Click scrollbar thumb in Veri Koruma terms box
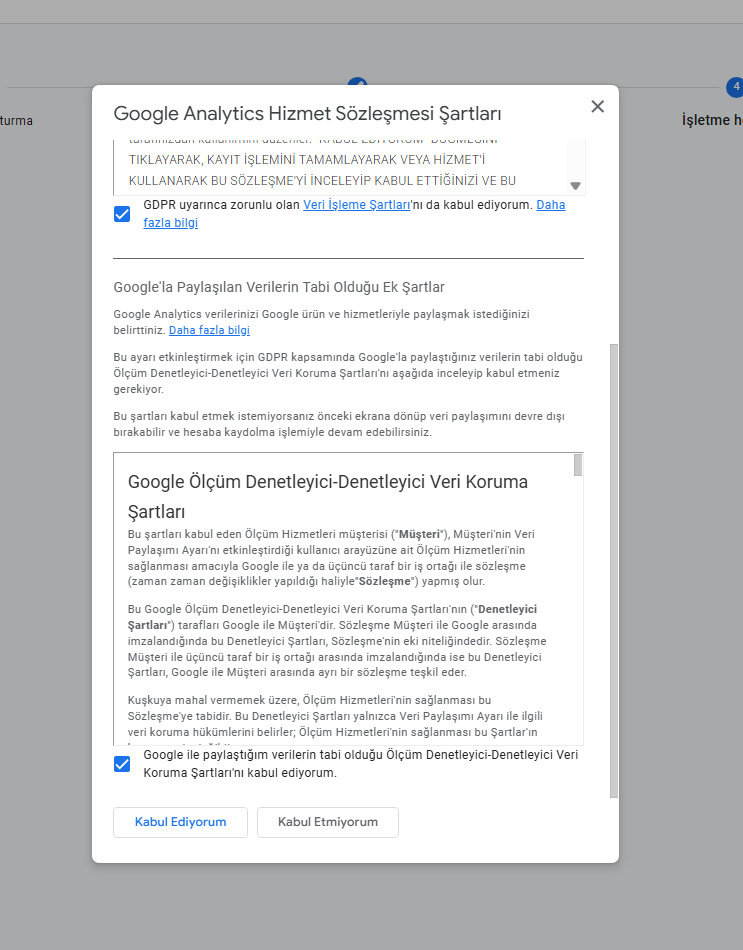The image size is (743, 950). pos(577,465)
